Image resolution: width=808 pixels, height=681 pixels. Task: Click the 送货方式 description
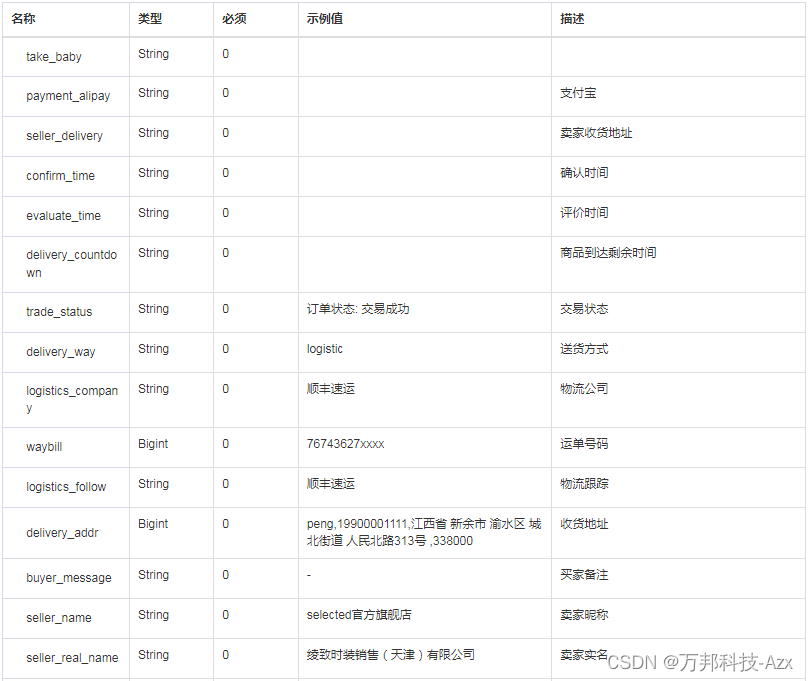(x=584, y=349)
